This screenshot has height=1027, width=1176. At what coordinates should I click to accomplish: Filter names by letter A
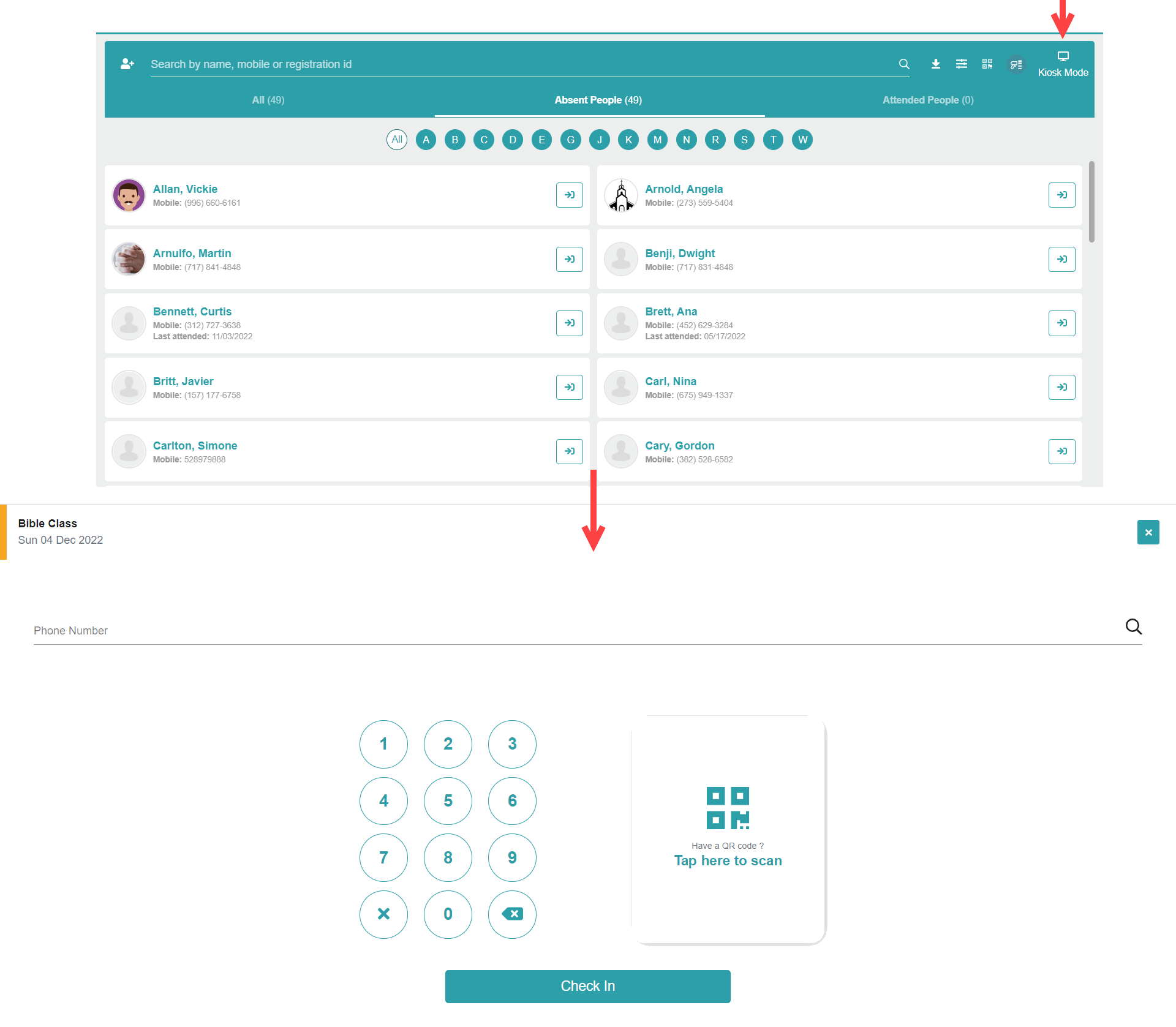[x=426, y=140]
